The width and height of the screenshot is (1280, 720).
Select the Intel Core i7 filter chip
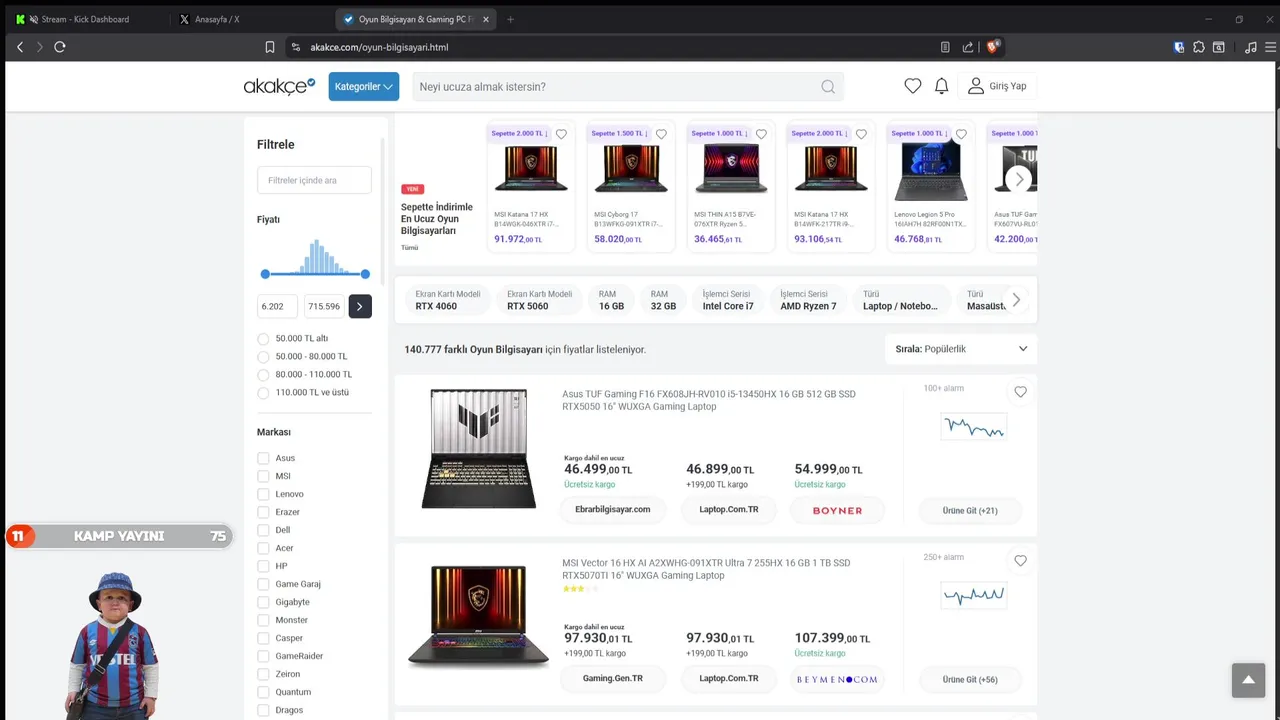[x=728, y=300]
